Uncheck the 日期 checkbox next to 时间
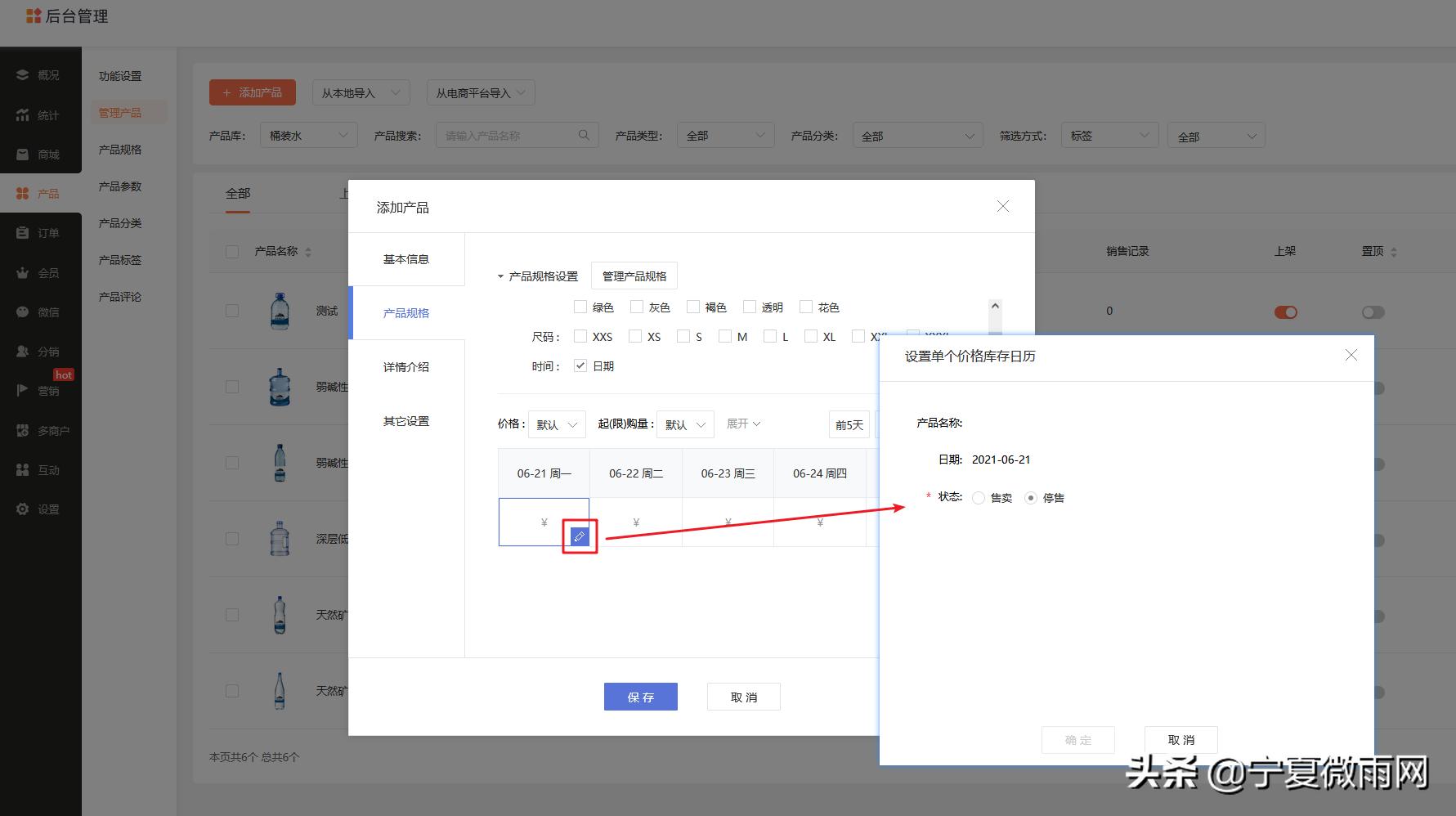This screenshot has width=1456, height=816. click(x=579, y=365)
